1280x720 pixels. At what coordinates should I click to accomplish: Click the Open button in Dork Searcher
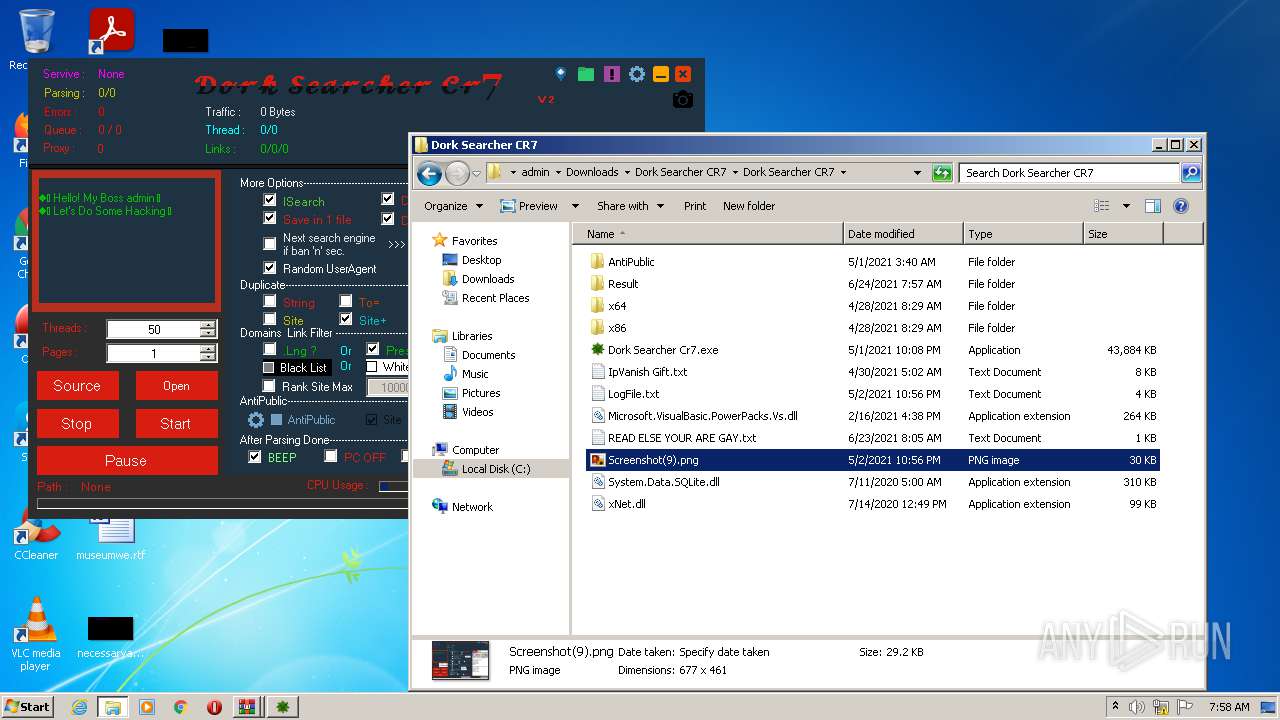(176, 386)
